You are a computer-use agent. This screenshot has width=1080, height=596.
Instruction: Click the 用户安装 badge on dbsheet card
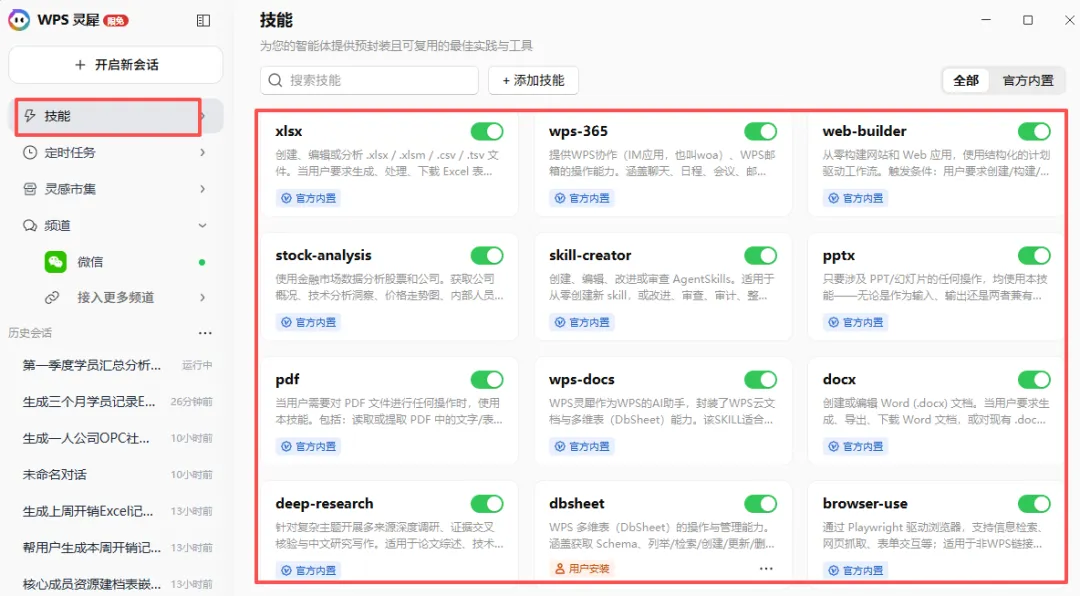582,568
